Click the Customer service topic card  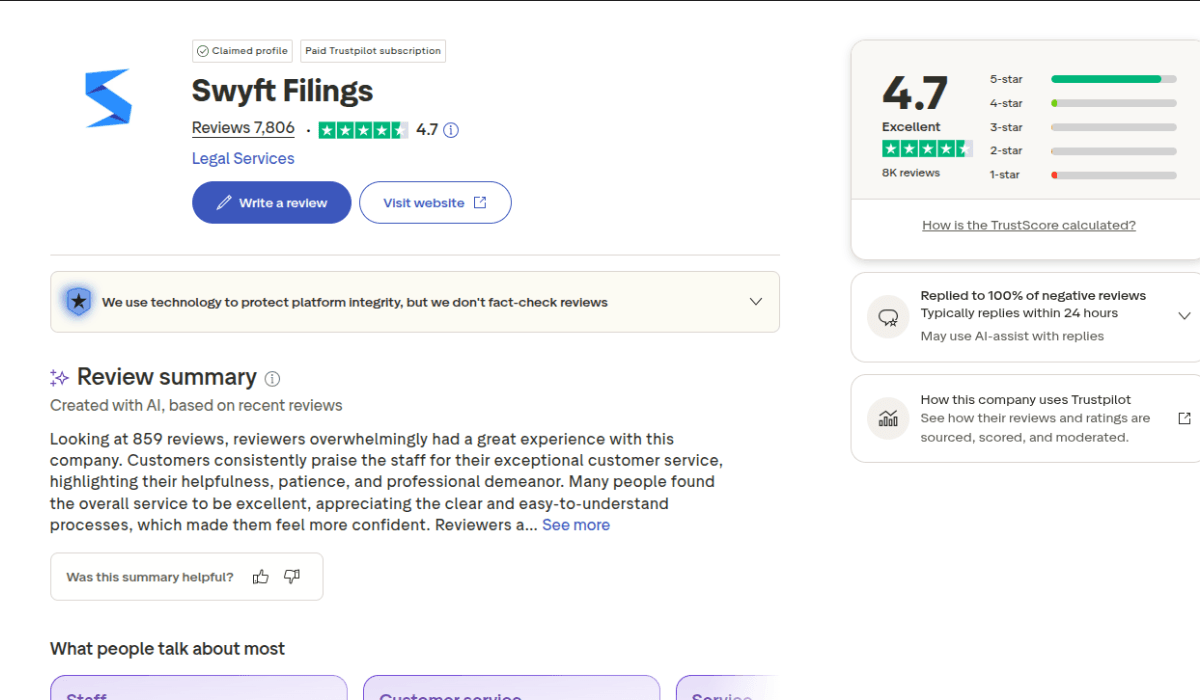(x=511, y=688)
